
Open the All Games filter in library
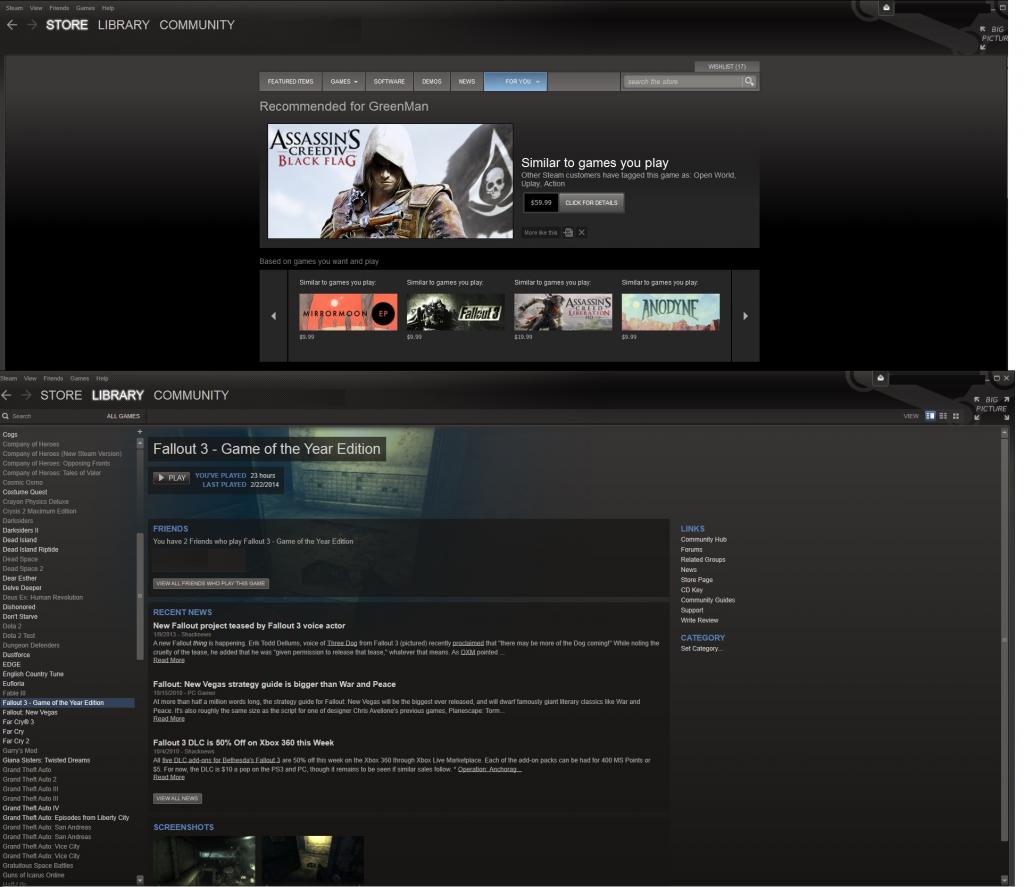click(123, 416)
